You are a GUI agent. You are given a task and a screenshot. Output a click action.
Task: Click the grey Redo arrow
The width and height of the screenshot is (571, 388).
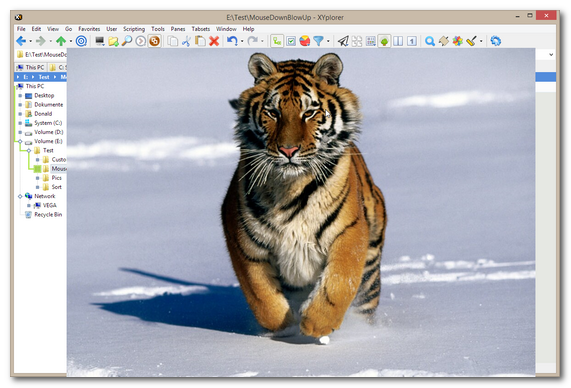point(252,41)
